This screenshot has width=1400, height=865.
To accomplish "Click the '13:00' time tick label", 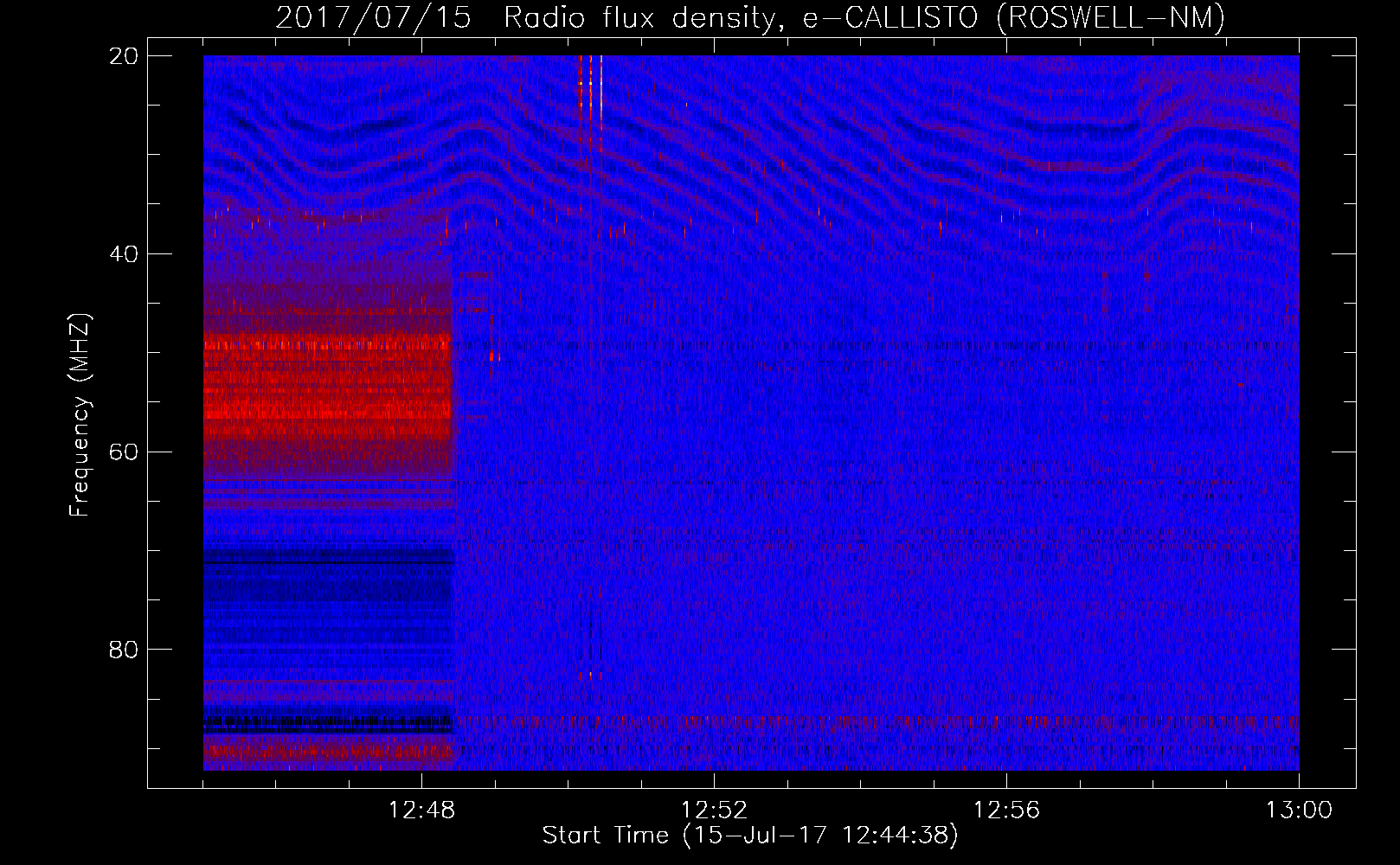I will click(x=1299, y=811).
